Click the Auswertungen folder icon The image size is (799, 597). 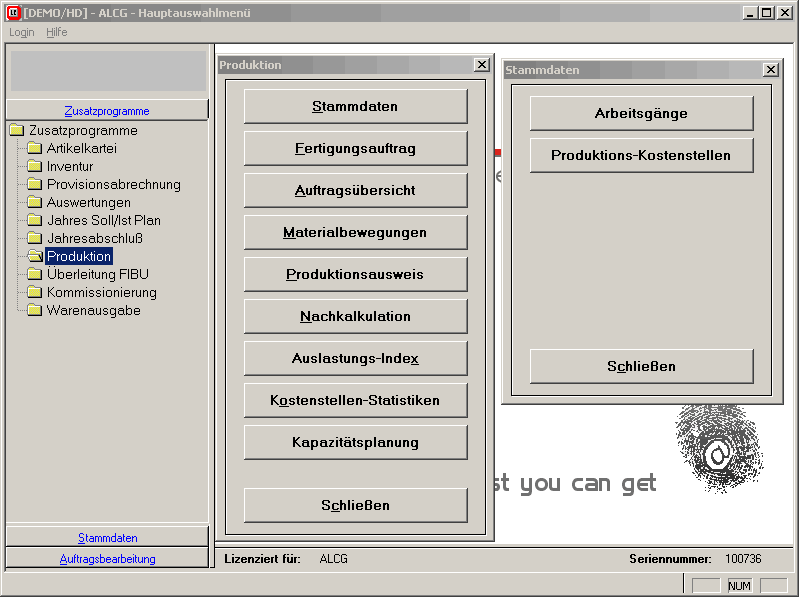coord(35,203)
